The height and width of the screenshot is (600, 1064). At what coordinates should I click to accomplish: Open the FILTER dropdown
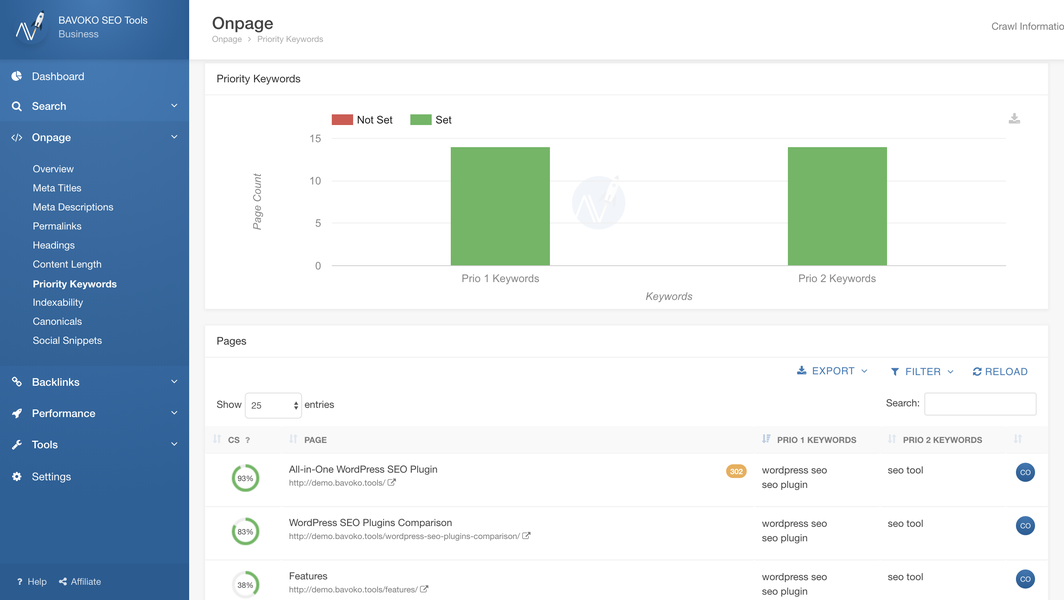(x=922, y=371)
